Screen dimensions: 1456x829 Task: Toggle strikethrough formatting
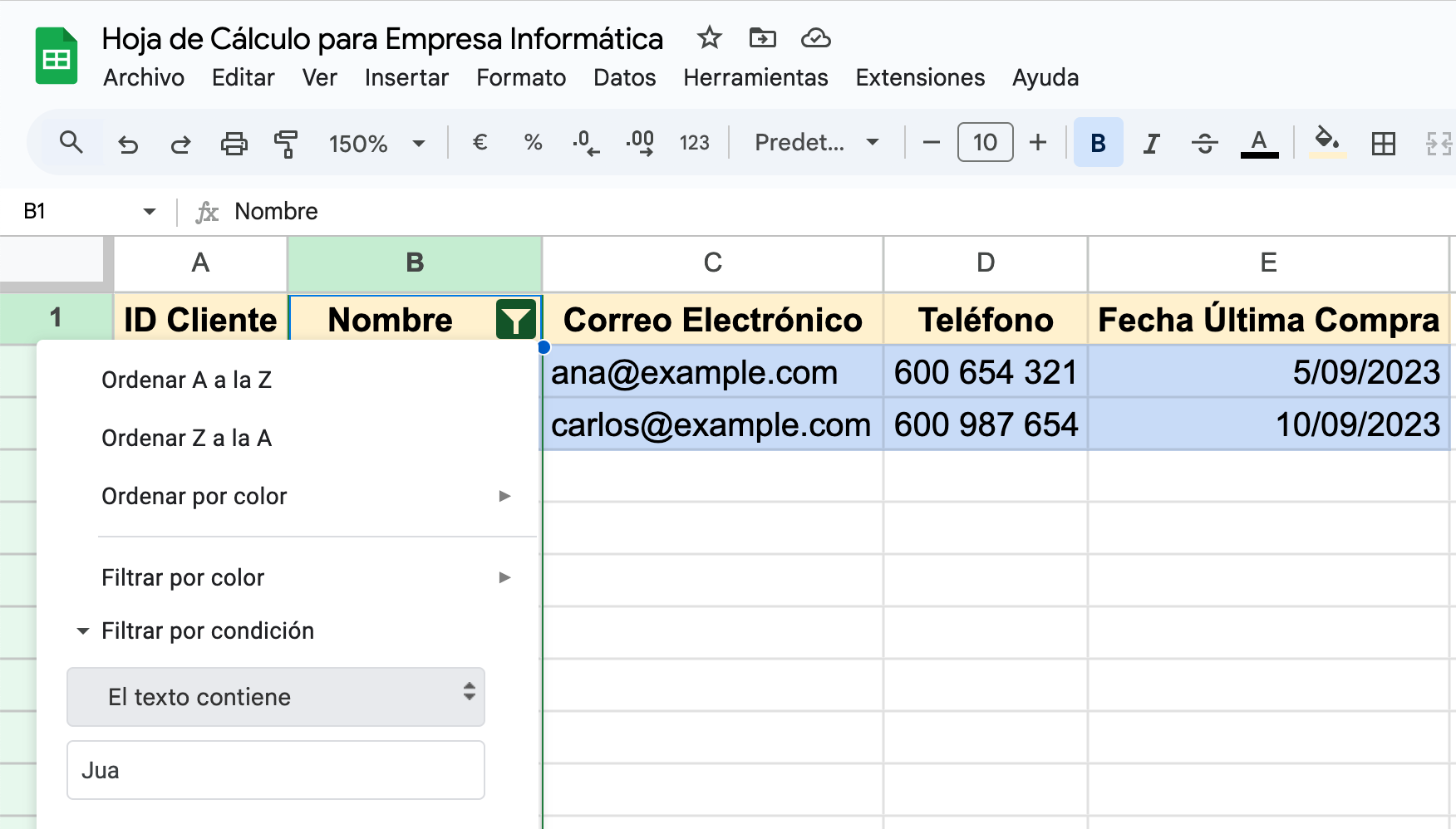point(1204,144)
